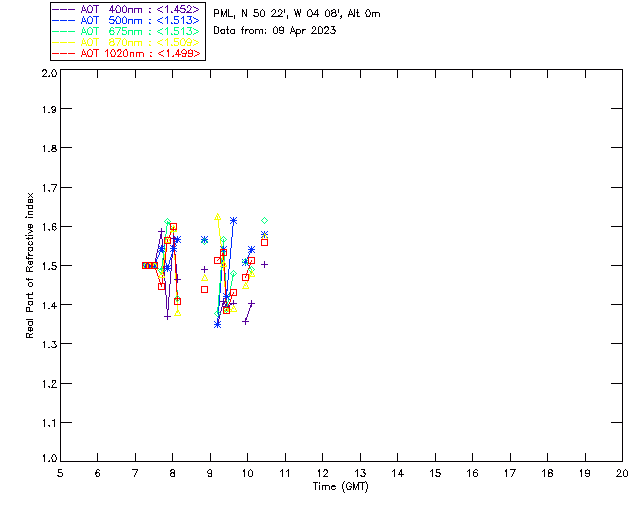Click the legend entry AOT 400nm : <1.452>
The width and height of the screenshot is (640, 512).
127,9
